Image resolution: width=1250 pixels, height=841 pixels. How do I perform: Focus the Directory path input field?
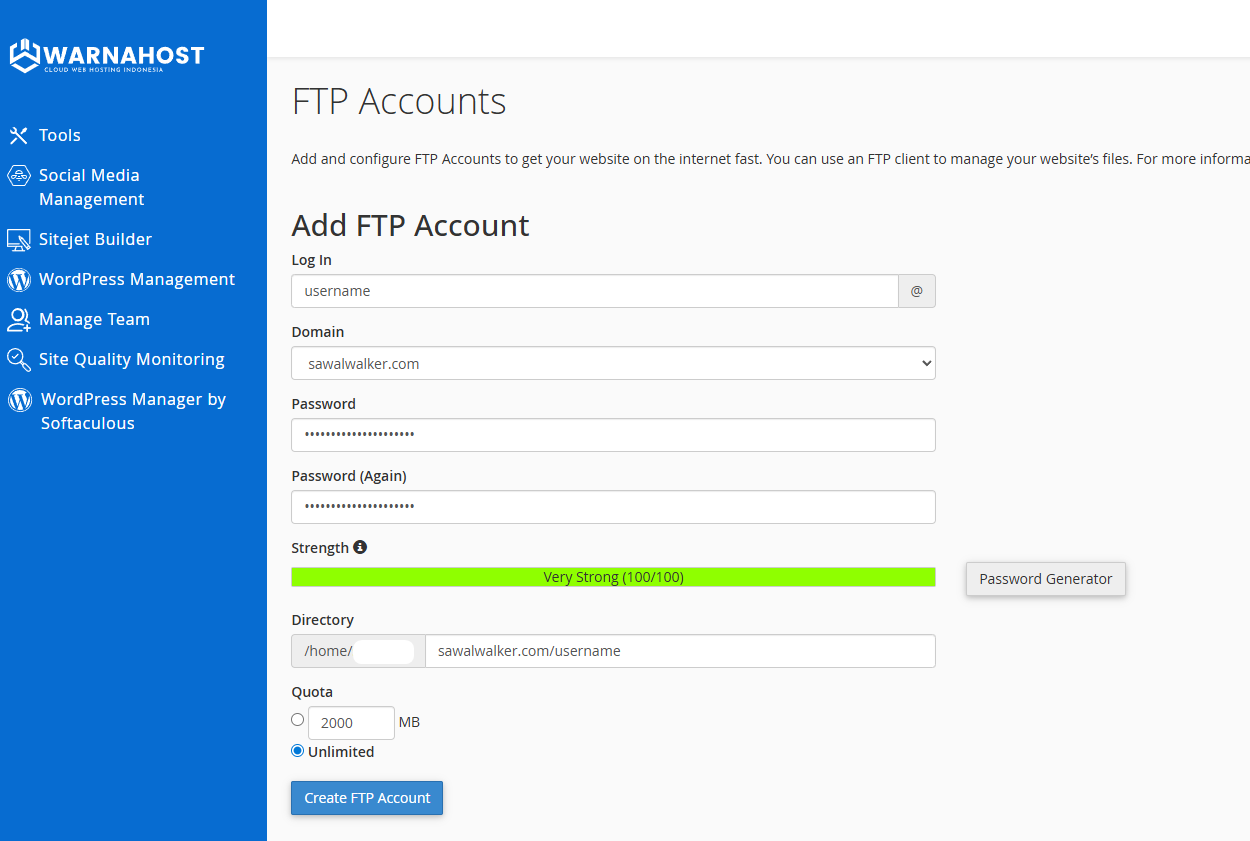click(680, 651)
